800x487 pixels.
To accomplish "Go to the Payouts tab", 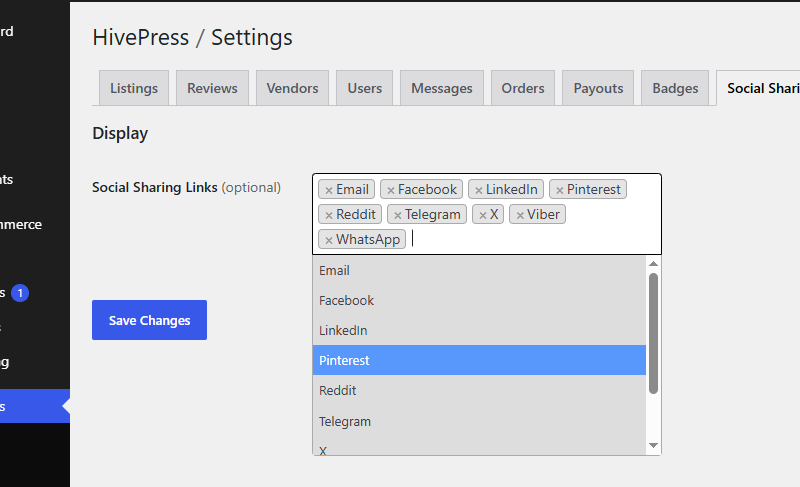I will 598,88.
